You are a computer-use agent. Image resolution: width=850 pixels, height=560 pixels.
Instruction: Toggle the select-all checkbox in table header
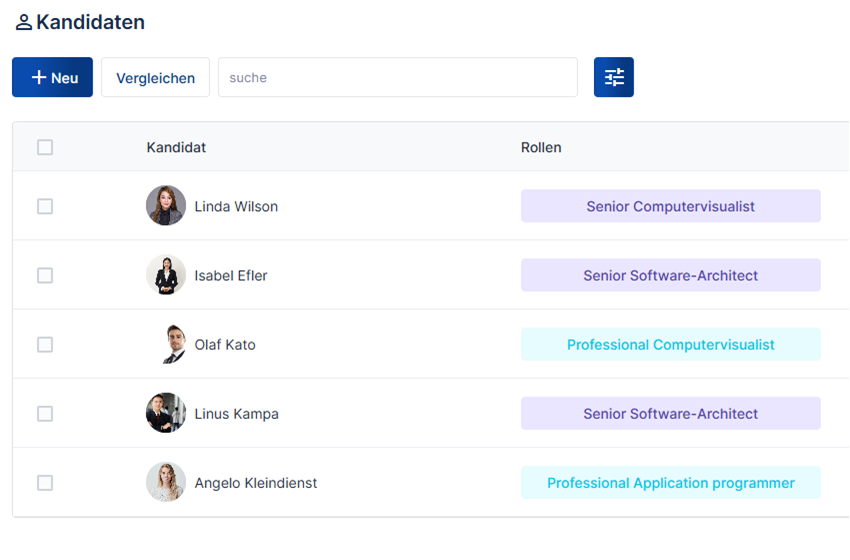click(x=45, y=147)
